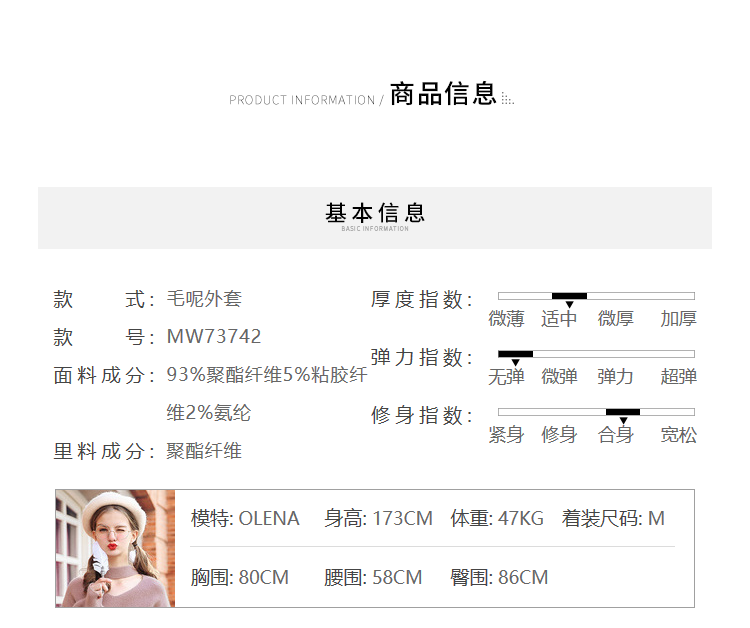Viewport: 750px width, 628px height.
Task: Click the 里料成分 label
Action: tap(104, 451)
